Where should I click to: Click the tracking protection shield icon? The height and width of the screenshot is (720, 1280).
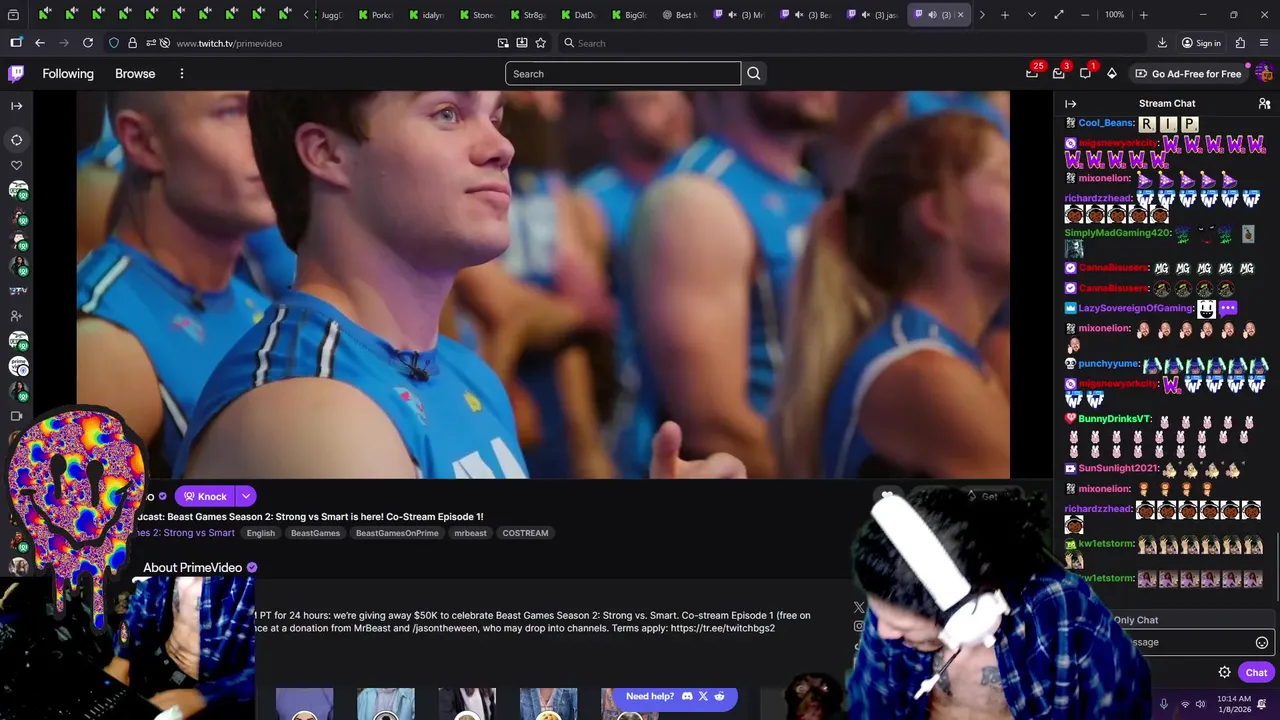tap(114, 43)
